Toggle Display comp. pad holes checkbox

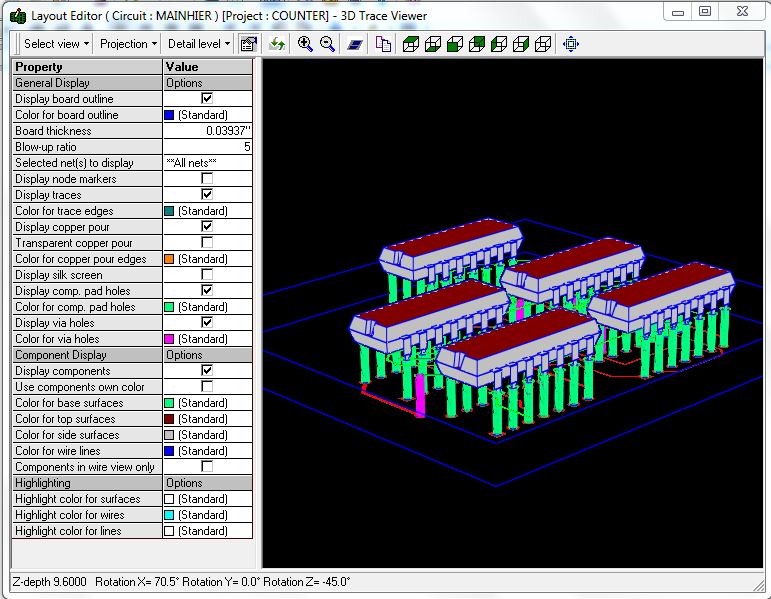click(207, 290)
